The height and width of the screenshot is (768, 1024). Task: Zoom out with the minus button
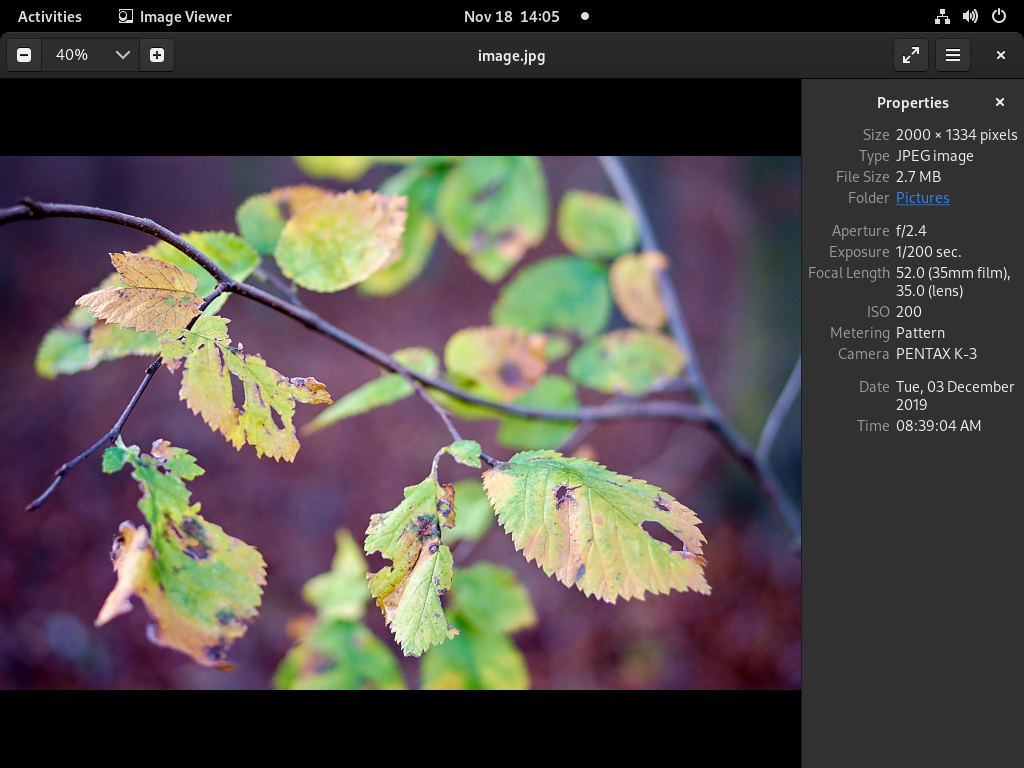pos(24,56)
